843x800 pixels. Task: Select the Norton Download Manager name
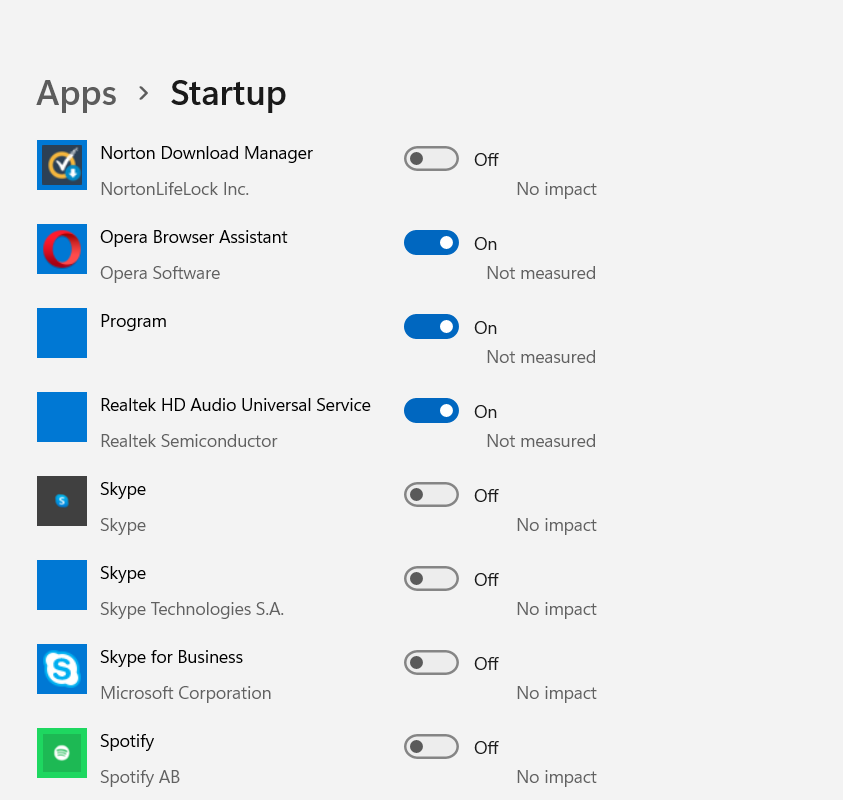pyautogui.click(x=206, y=153)
